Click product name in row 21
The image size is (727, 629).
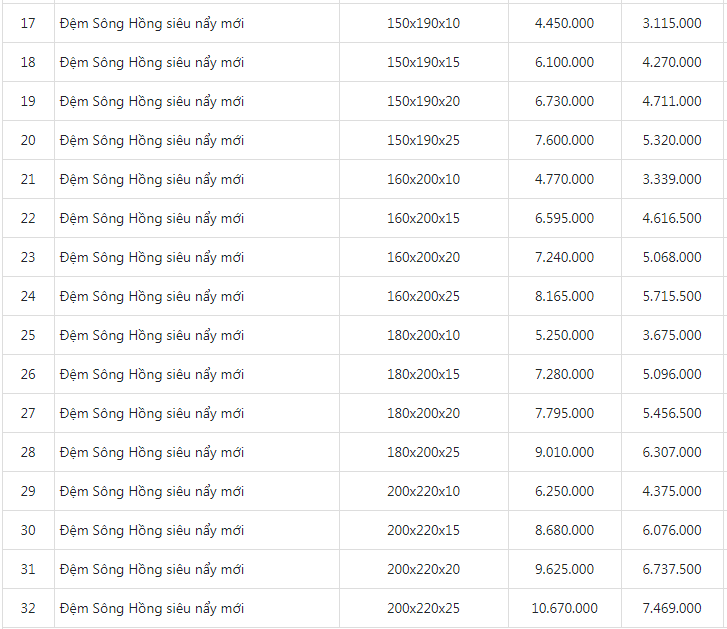[x=152, y=179]
